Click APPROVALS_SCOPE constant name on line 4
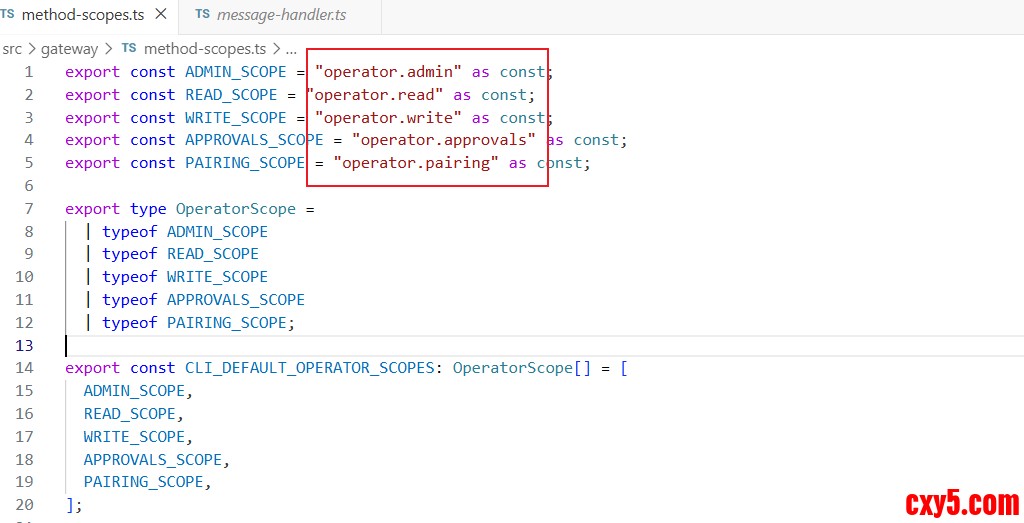Screen dimensions: 1024x523 (x=254, y=140)
